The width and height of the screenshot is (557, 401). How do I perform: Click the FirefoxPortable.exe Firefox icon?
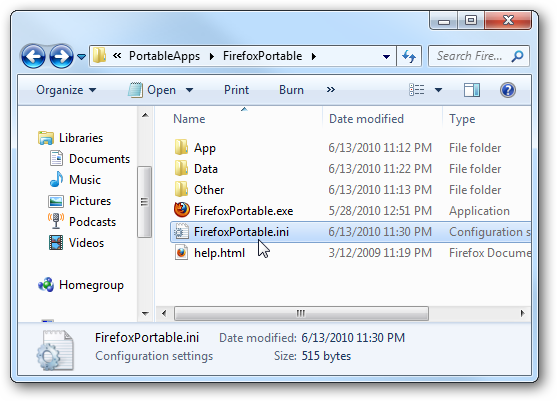point(182,210)
